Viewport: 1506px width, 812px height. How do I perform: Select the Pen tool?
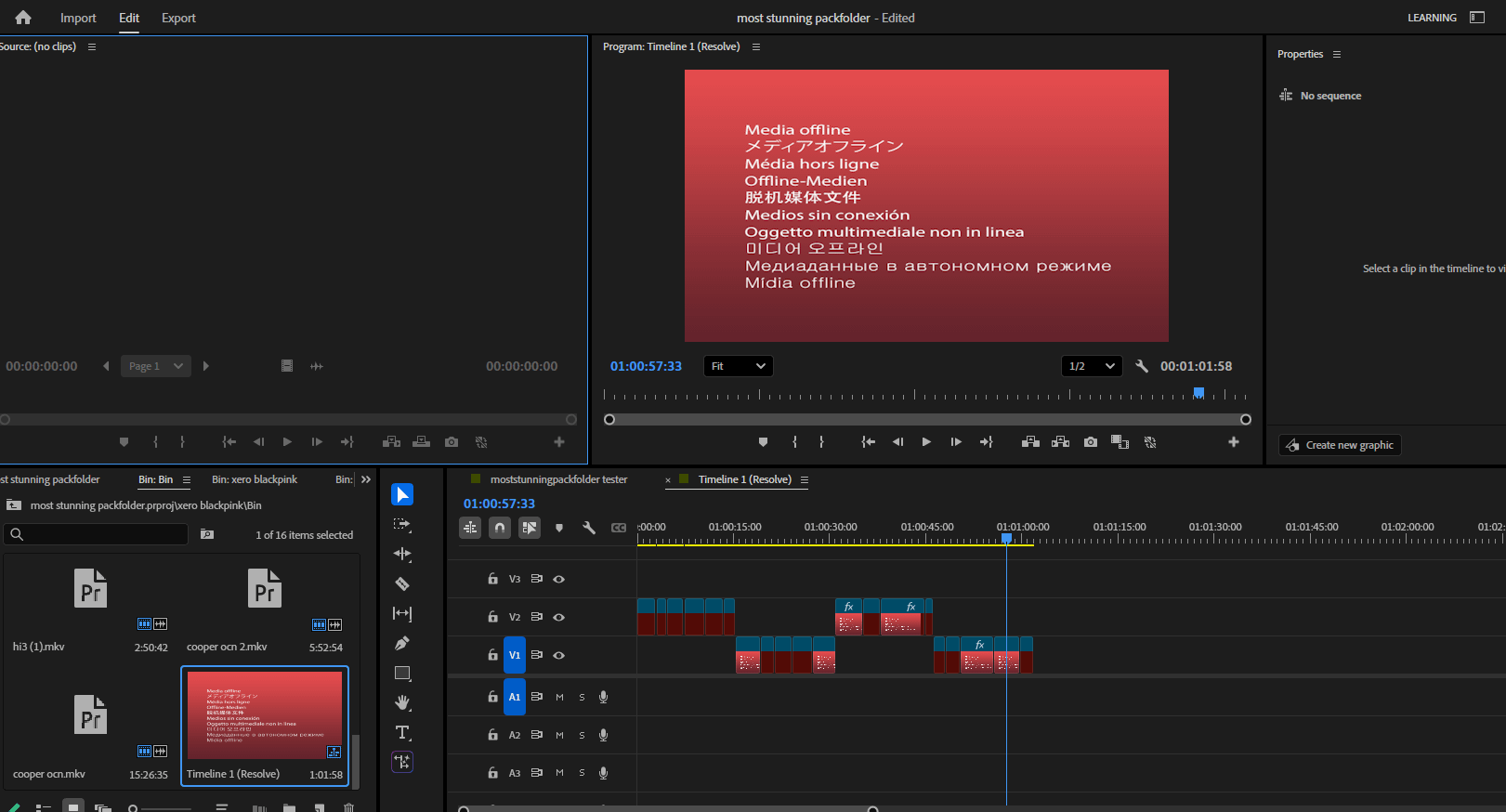402,643
